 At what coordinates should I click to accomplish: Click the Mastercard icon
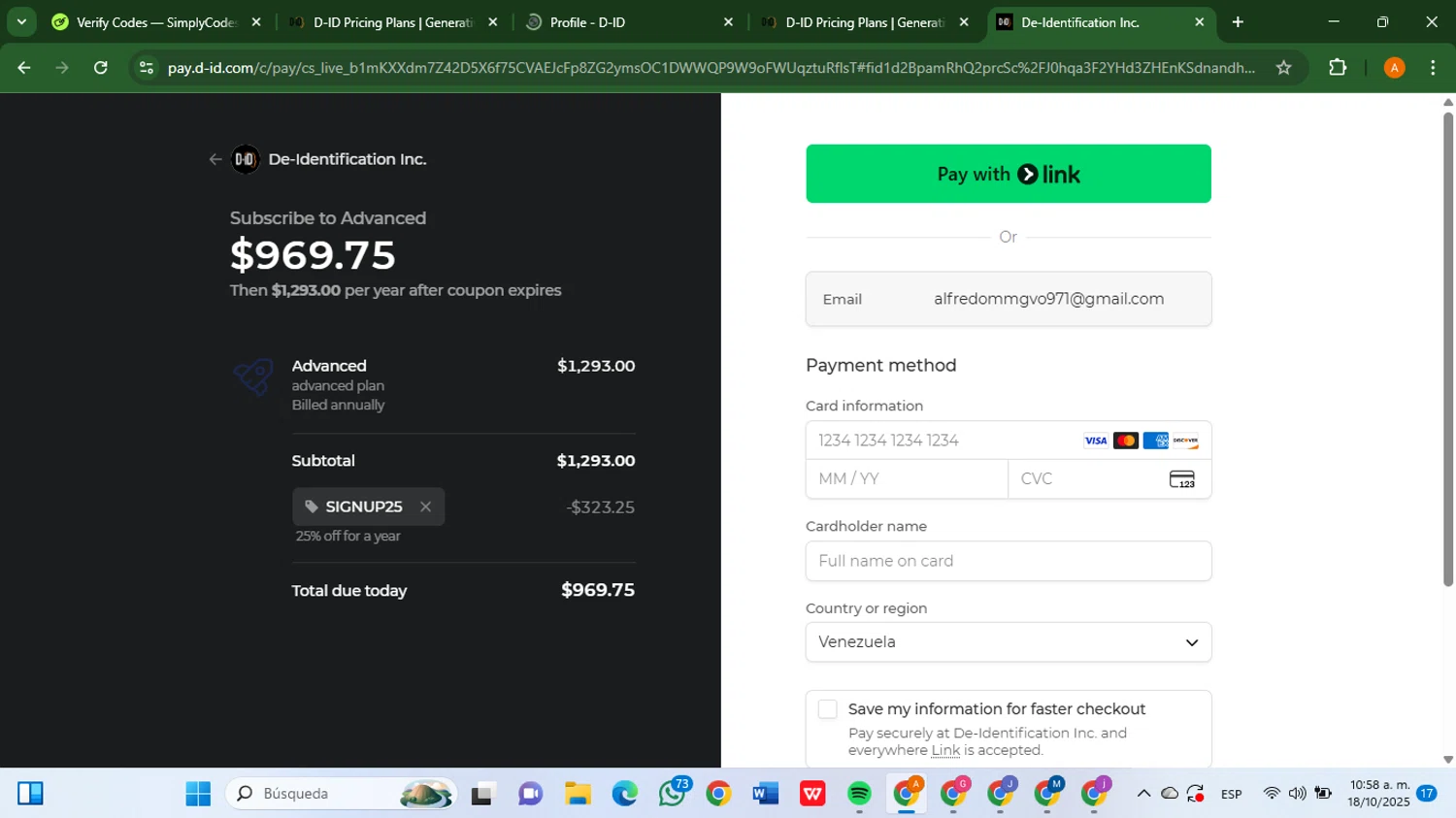tap(1126, 441)
